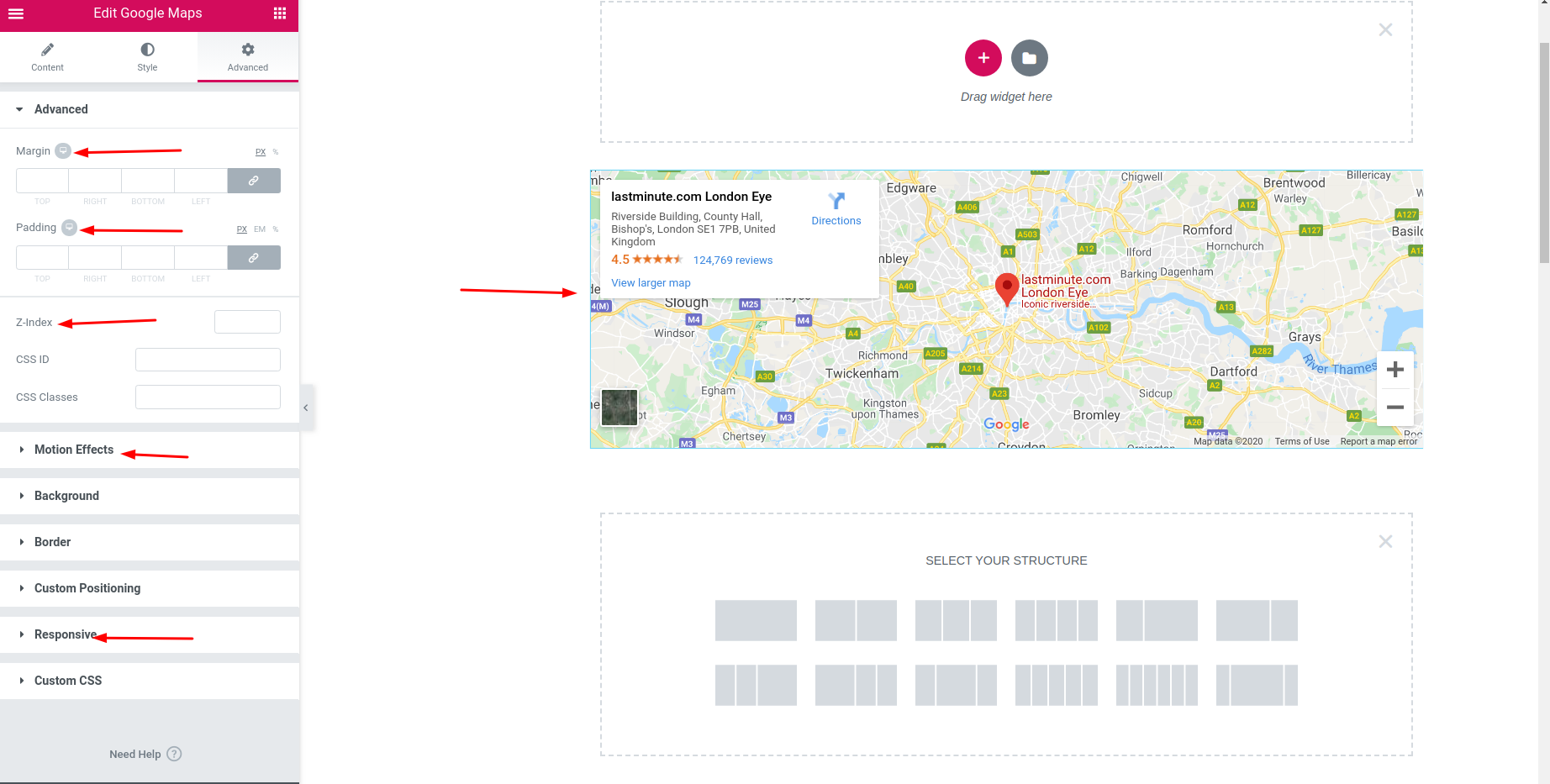Toggle the Padding link values button

[254, 258]
